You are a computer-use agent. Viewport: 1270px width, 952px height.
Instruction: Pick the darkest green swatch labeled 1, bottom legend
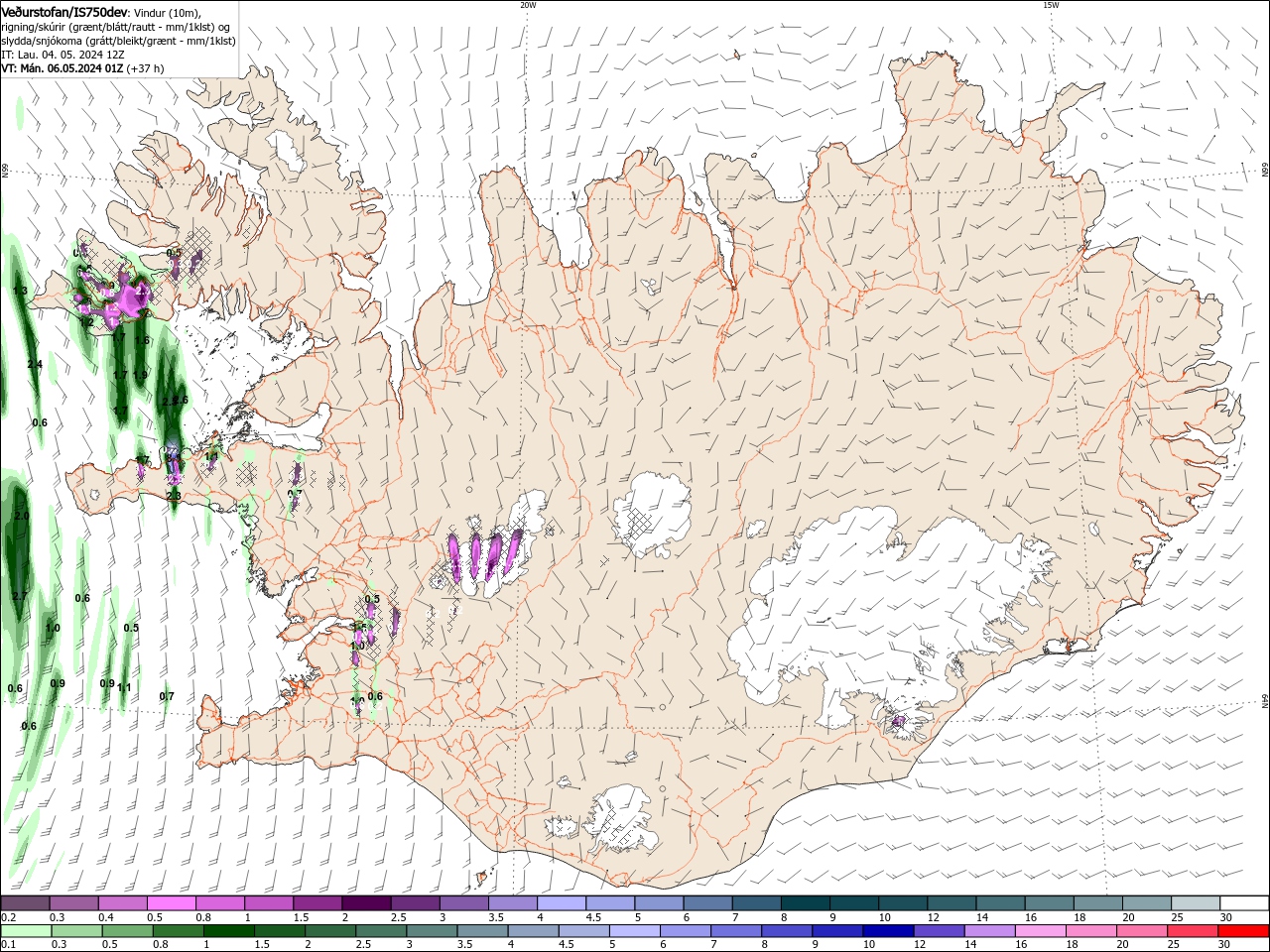[x=228, y=931]
